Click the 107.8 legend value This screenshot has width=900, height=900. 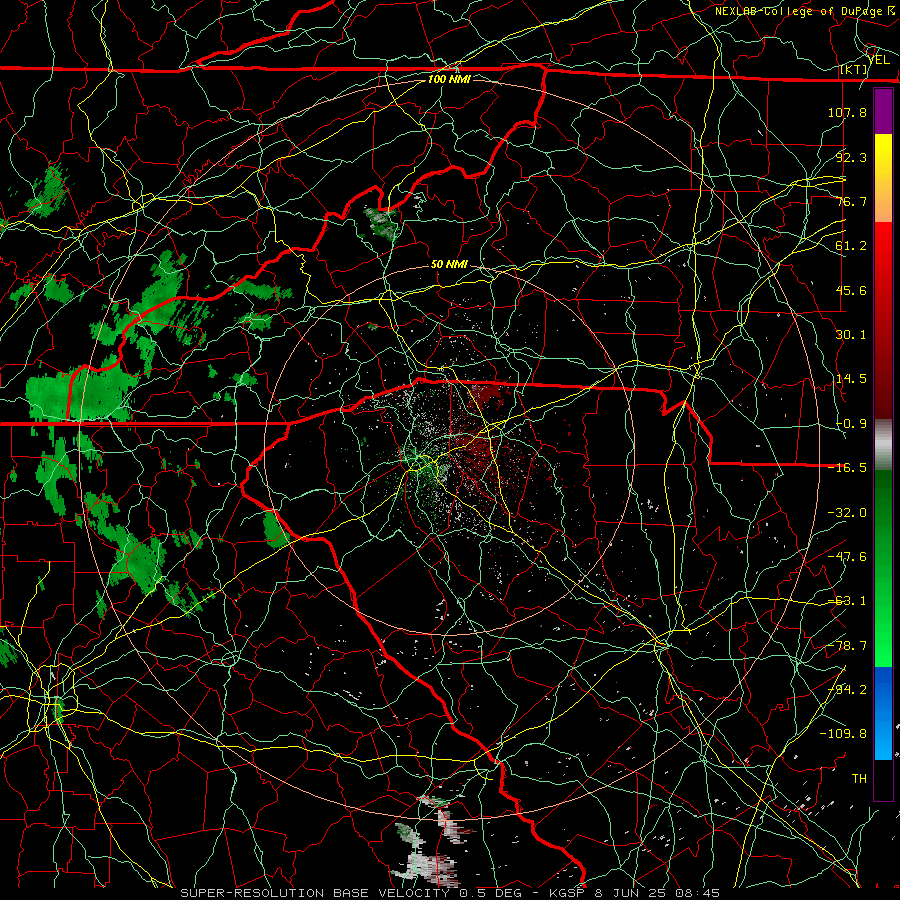(x=847, y=112)
